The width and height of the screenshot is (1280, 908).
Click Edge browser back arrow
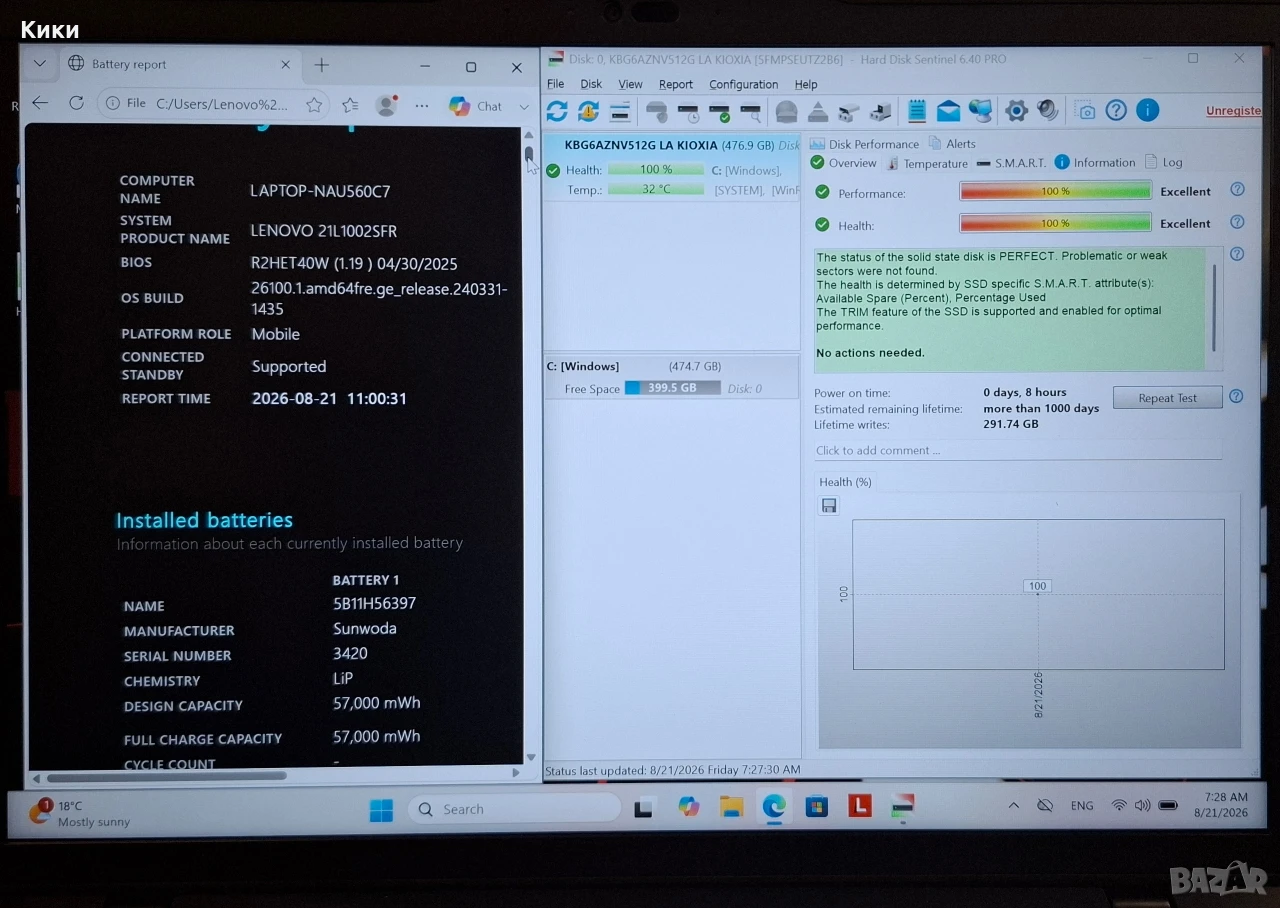point(40,103)
